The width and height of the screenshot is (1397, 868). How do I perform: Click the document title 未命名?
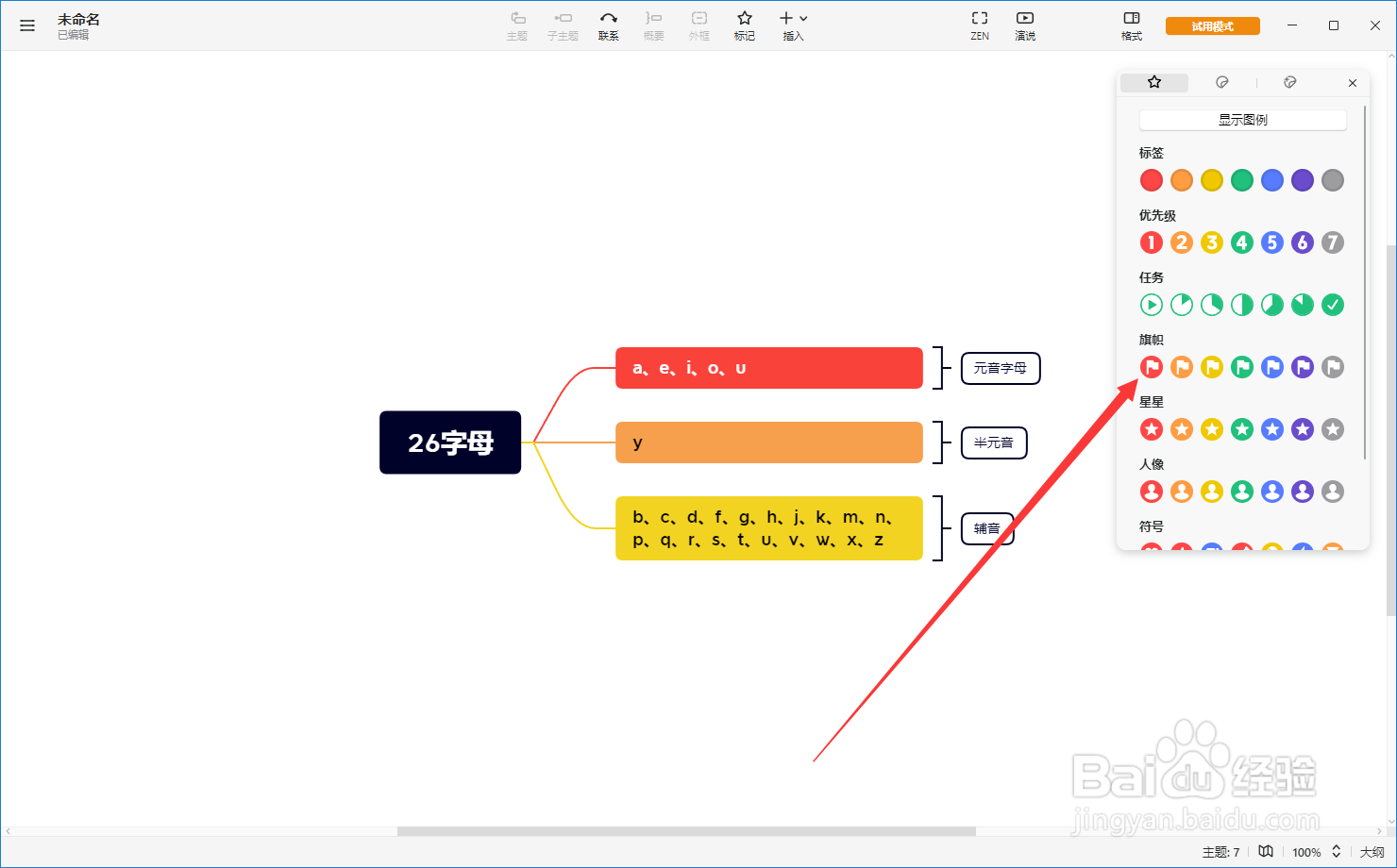point(78,19)
